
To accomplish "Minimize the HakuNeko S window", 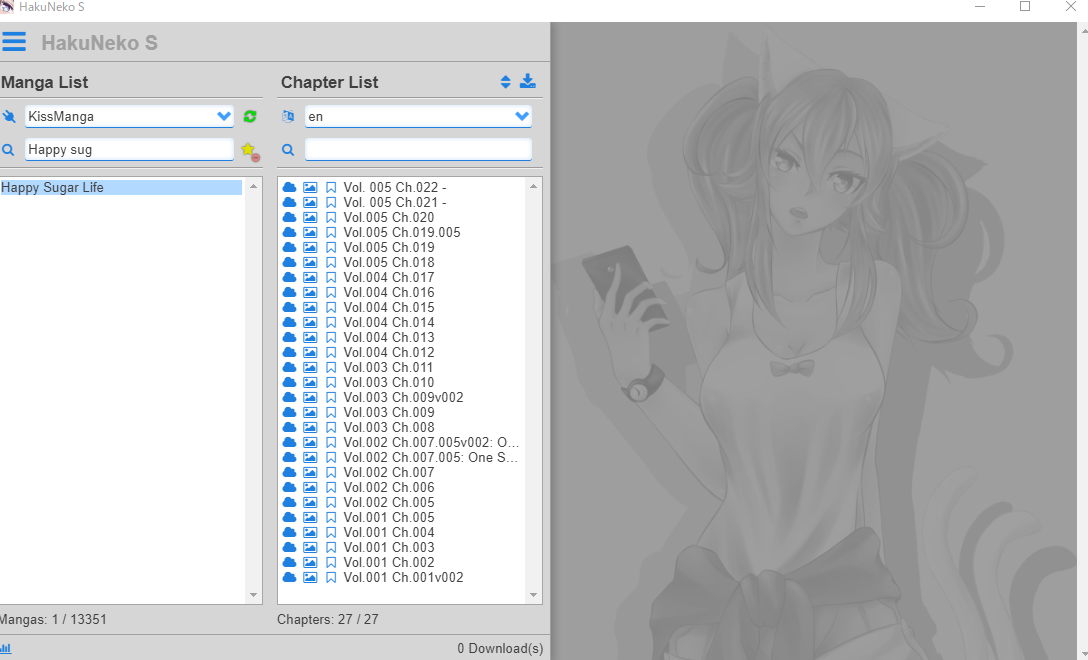I will click(980, 7).
